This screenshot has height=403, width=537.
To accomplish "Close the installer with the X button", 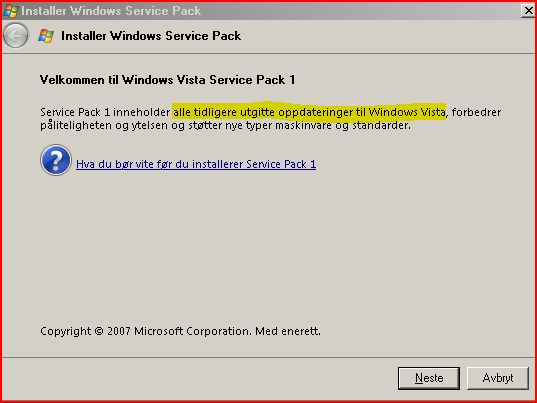I will (528, 11).
